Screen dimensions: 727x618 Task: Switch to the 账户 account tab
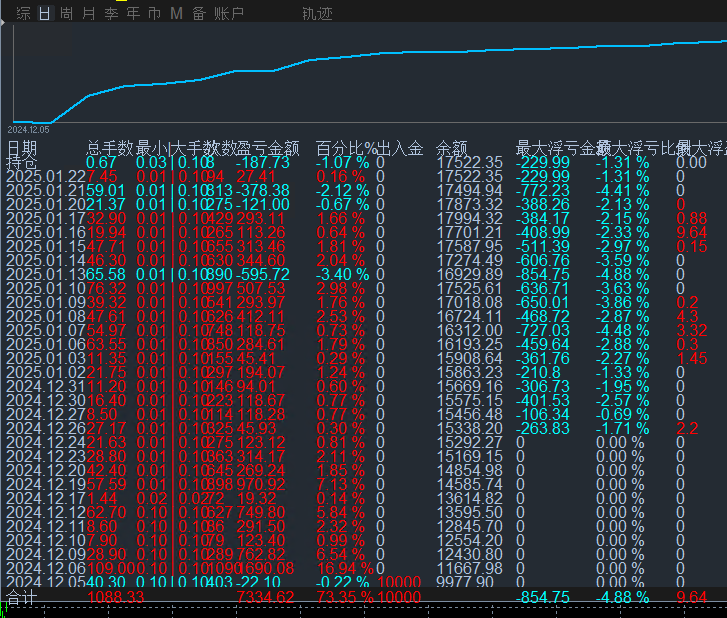point(229,14)
